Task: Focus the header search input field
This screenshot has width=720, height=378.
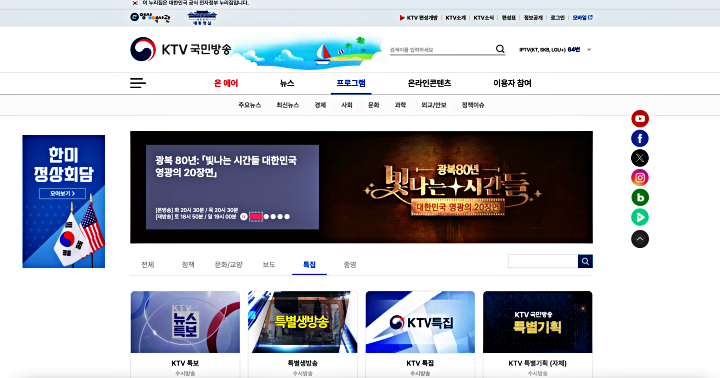Action: [x=442, y=50]
